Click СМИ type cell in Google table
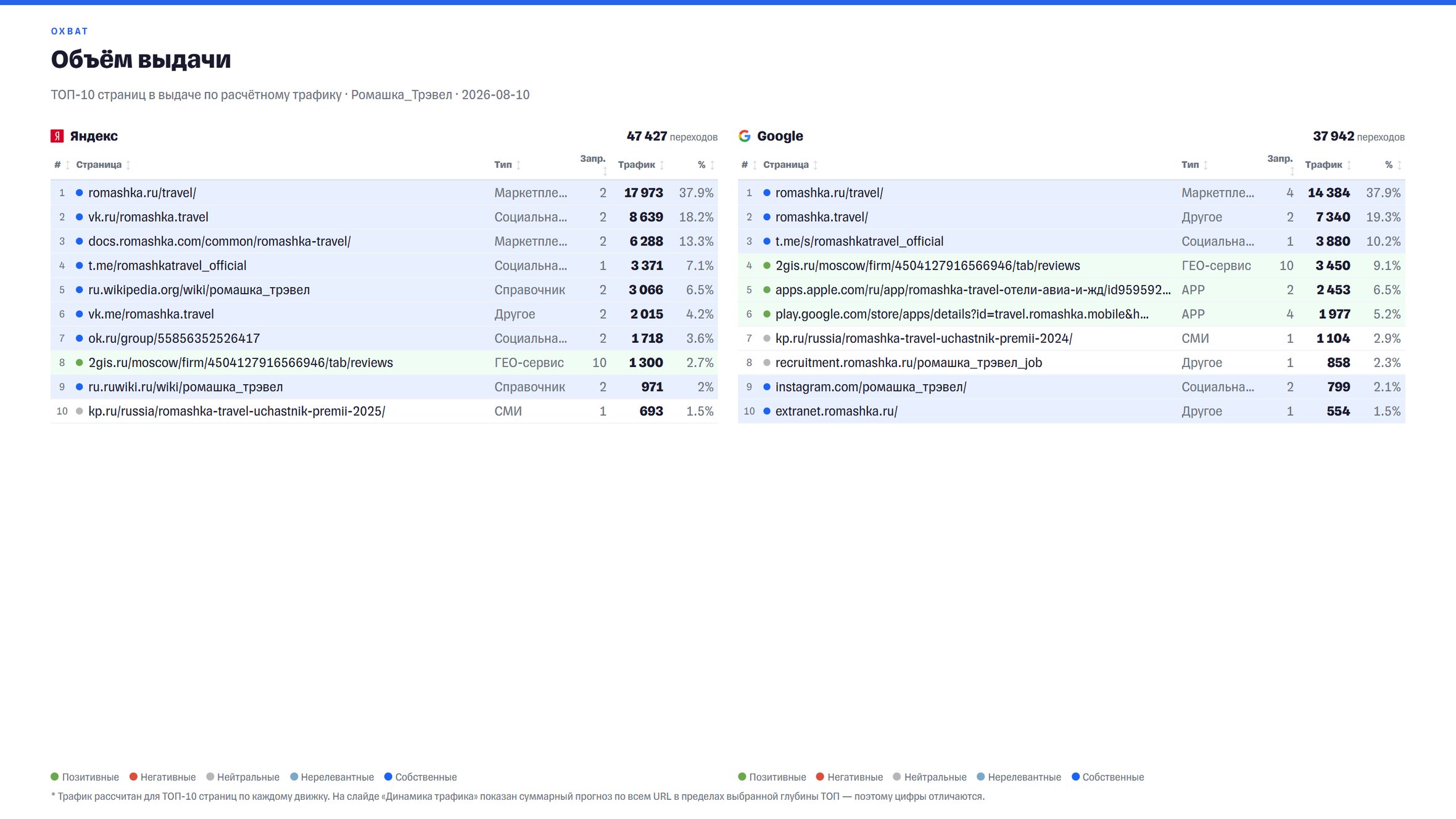The image size is (1456, 819). (x=1195, y=339)
